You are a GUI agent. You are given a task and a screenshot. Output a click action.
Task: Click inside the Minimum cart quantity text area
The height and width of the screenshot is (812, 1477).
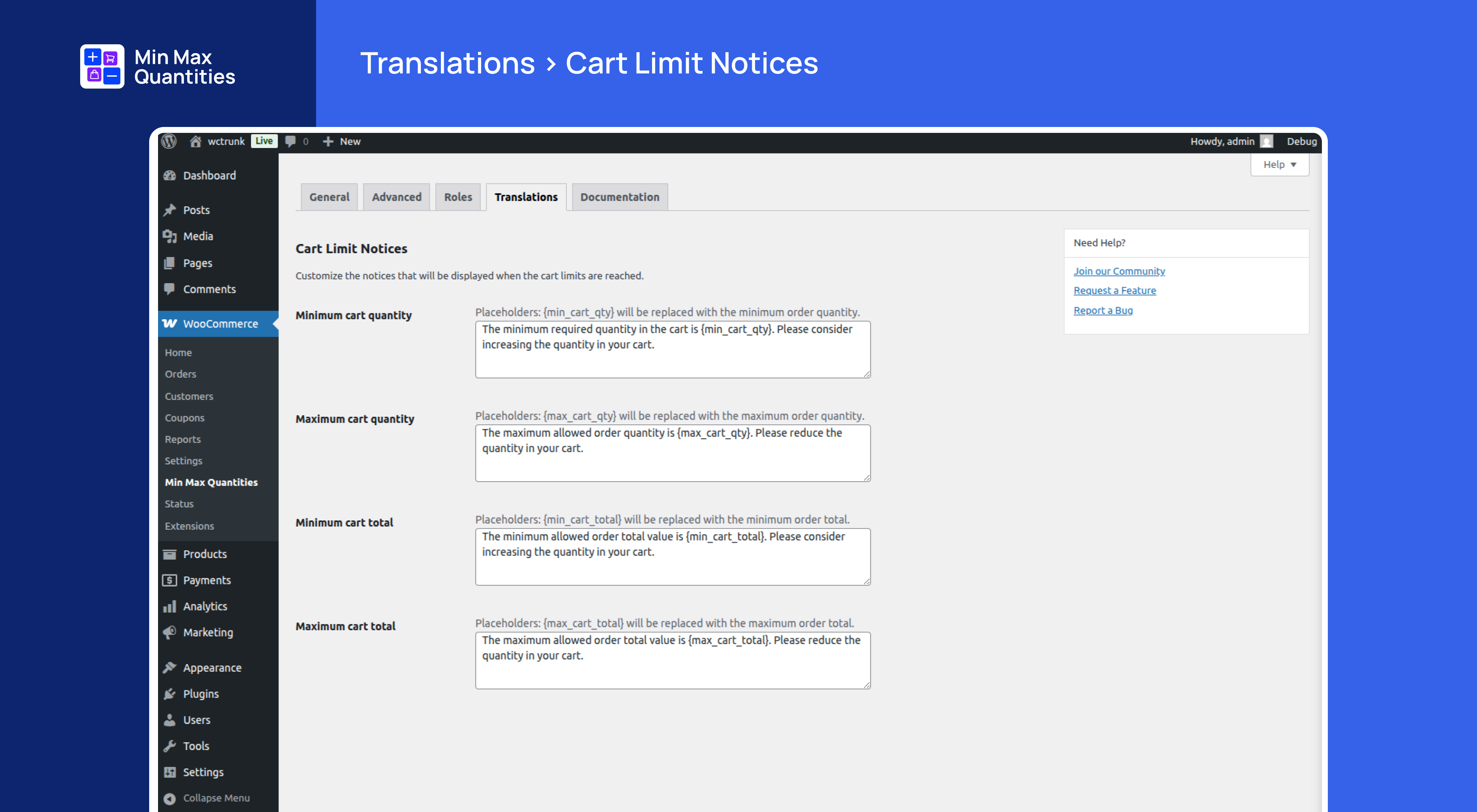click(x=672, y=349)
